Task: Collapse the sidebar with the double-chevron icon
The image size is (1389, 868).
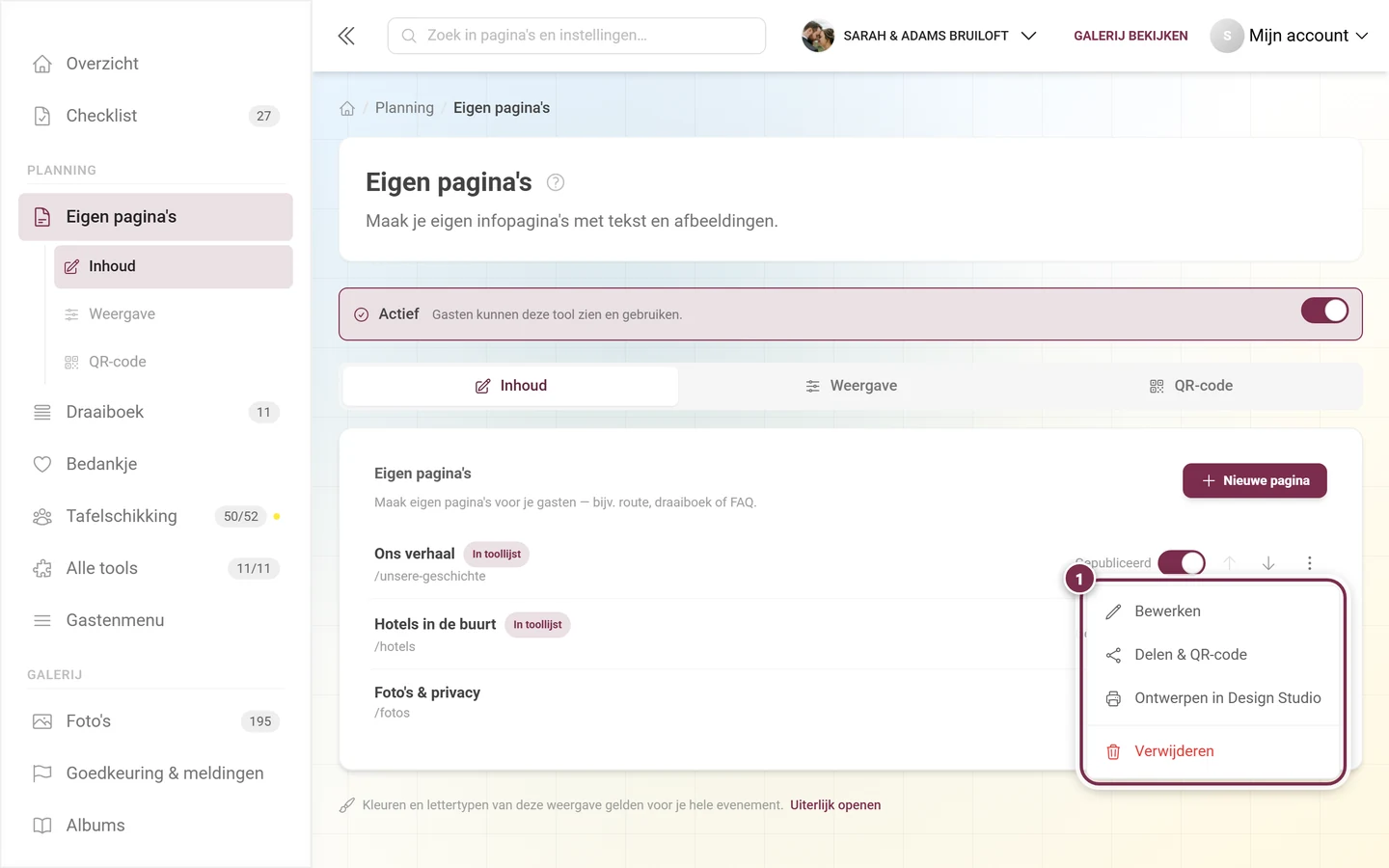Action: 346,36
